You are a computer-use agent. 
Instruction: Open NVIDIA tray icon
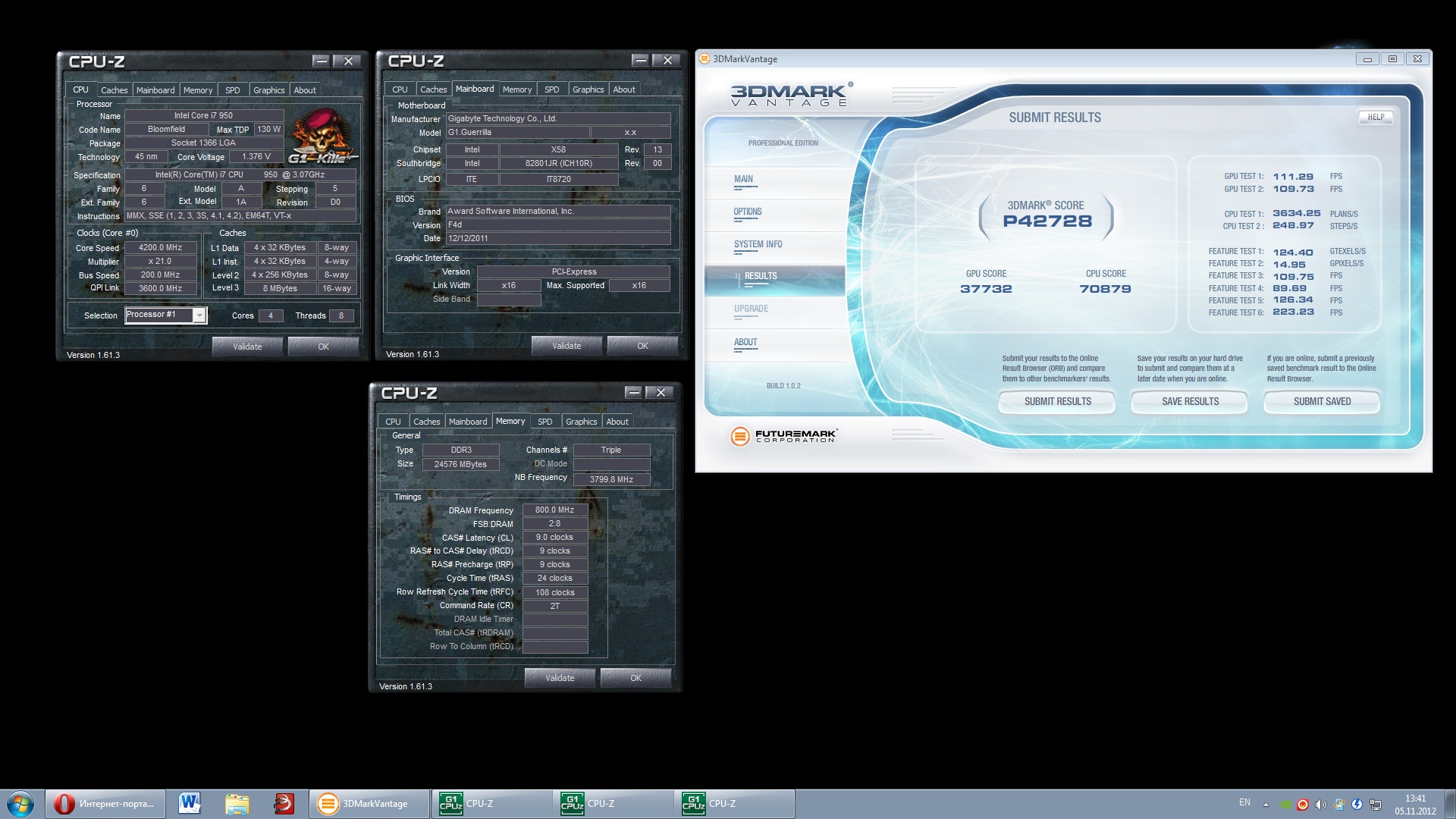coord(1285,804)
